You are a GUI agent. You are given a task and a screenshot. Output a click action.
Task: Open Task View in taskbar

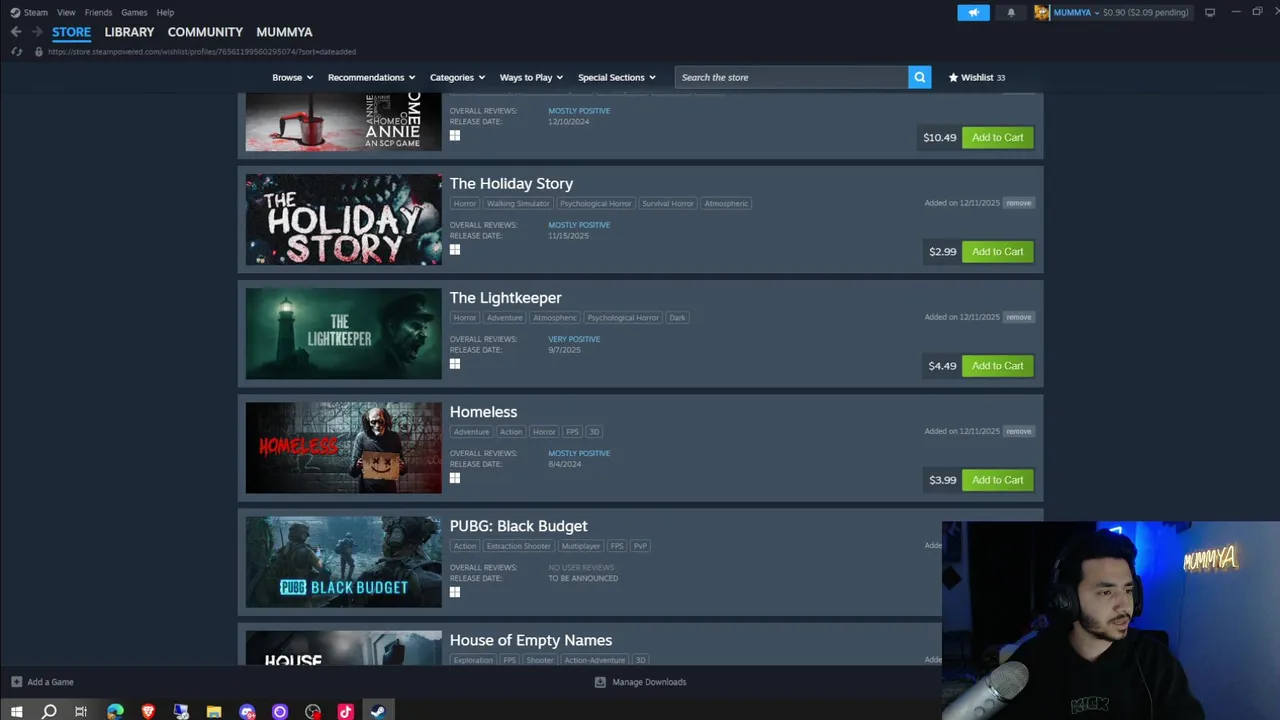click(81, 712)
